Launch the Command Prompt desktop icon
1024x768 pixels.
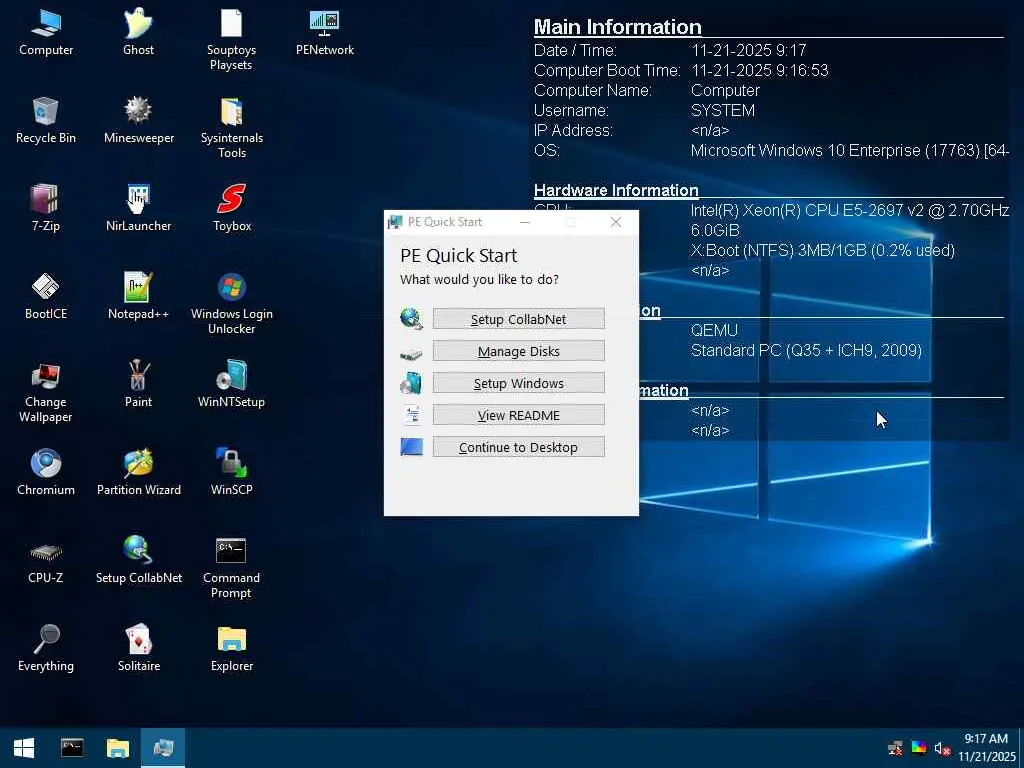[x=231, y=567]
